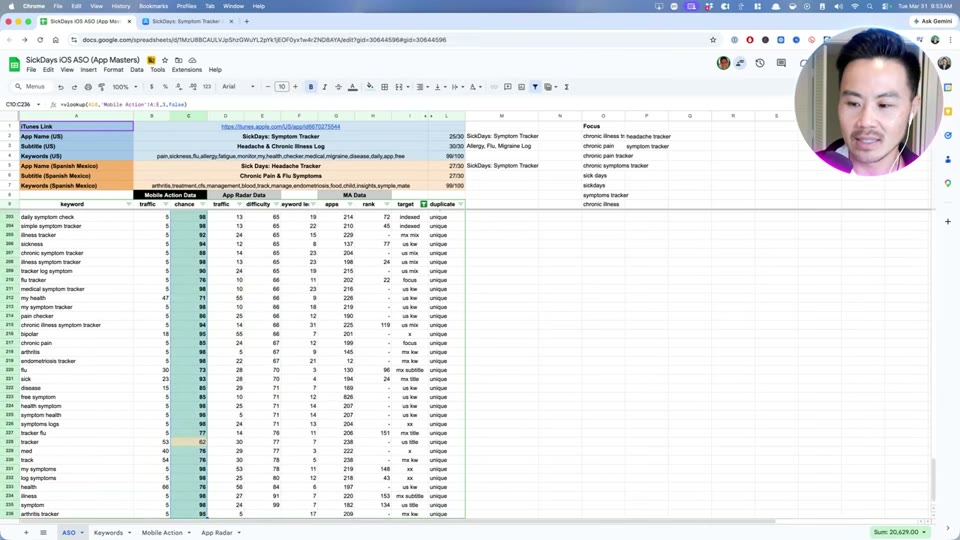Image resolution: width=960 pixels, height=540 pixels.
Task: Click the font size field
Action: click(282, 87)
